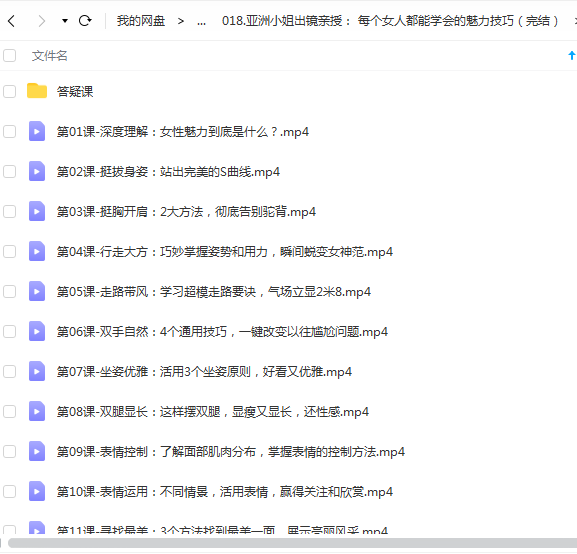This screenshot has height=554, width=577.
Task: Go back using the left arrow
Action: (12, 21)
